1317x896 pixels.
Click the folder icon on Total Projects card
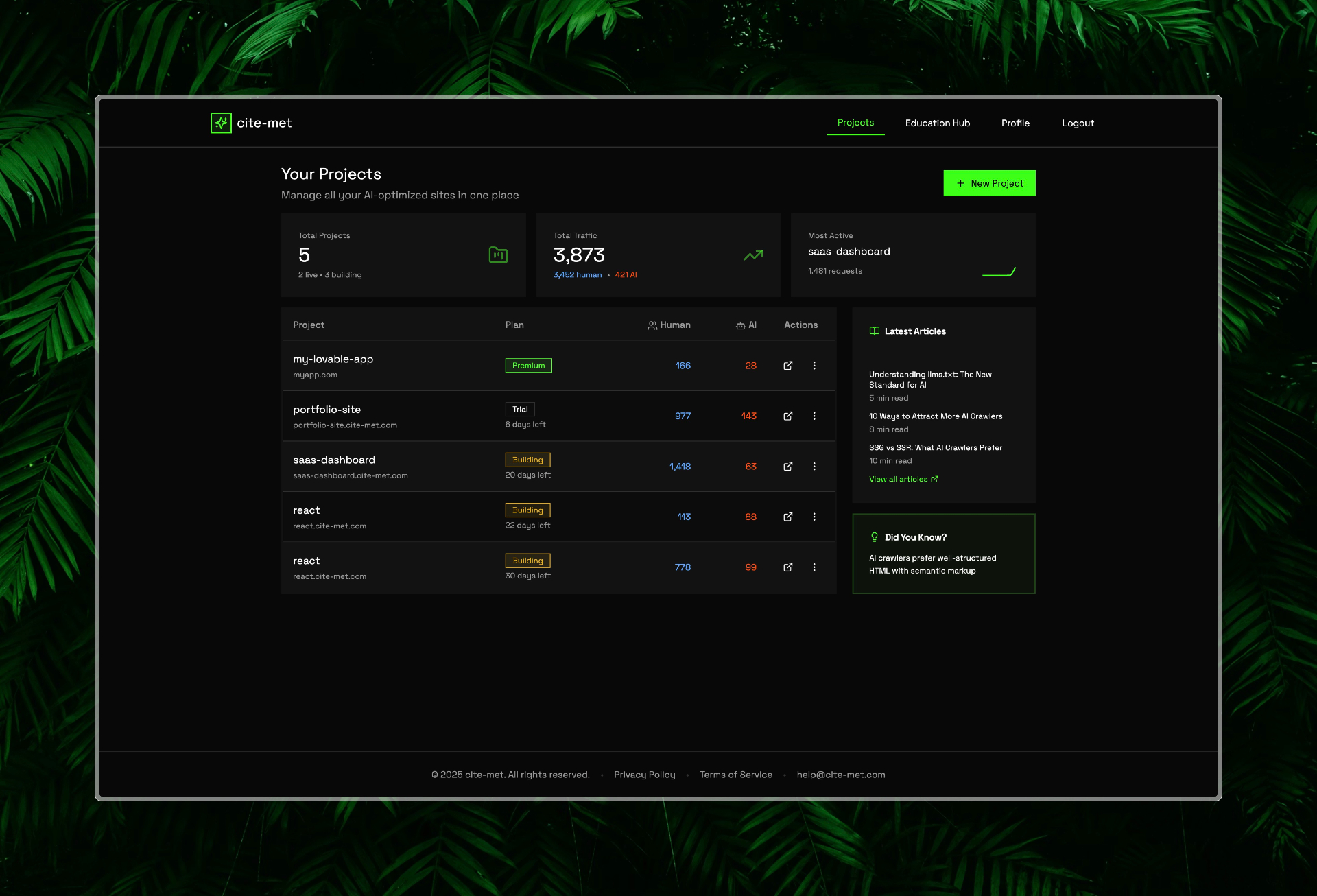(499, 255)
